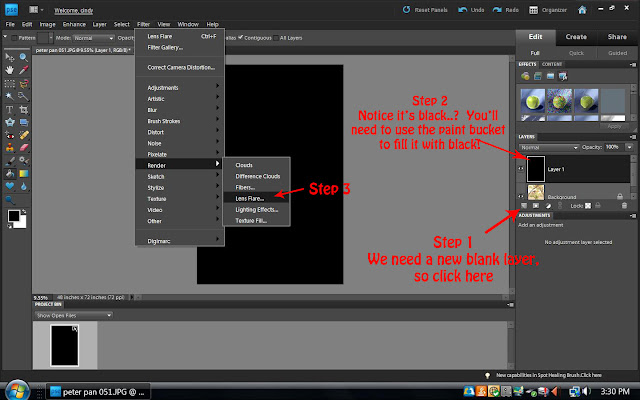Select the Hand tool

coord(9,70)
